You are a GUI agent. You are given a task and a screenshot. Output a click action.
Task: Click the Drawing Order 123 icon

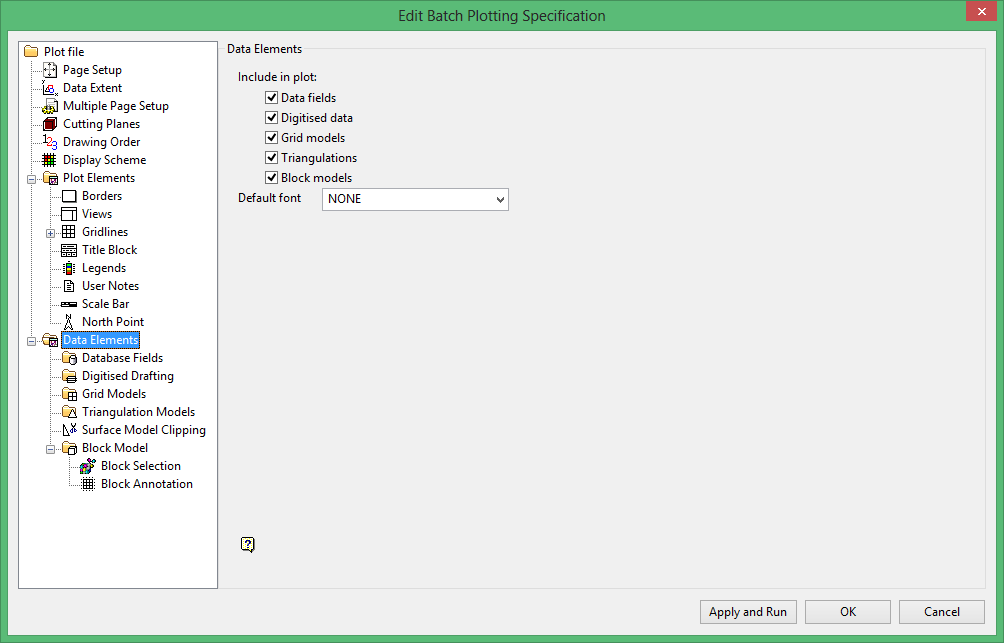pos(50,142)
